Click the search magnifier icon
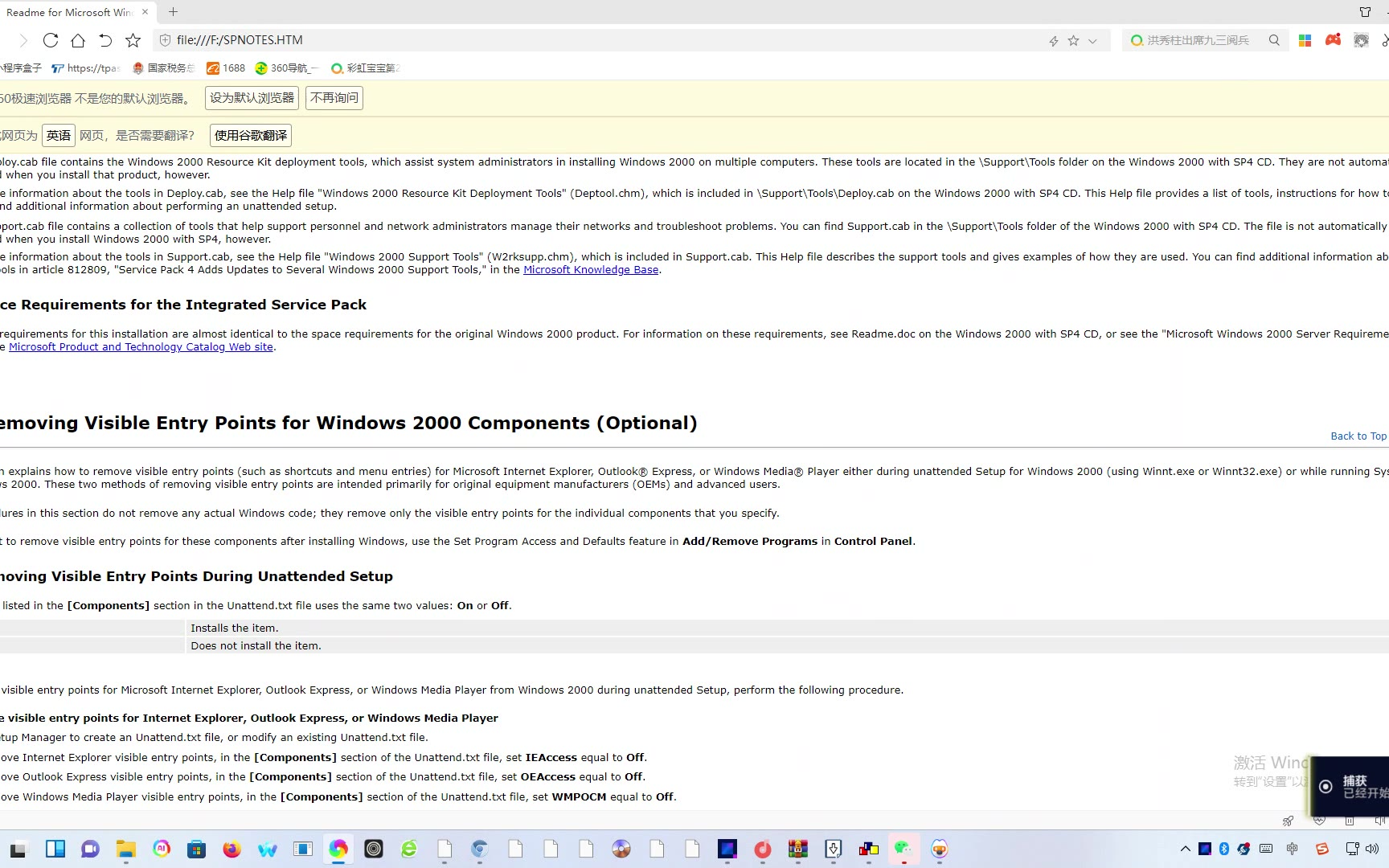1389x868 pixels. pos(1274,40)
